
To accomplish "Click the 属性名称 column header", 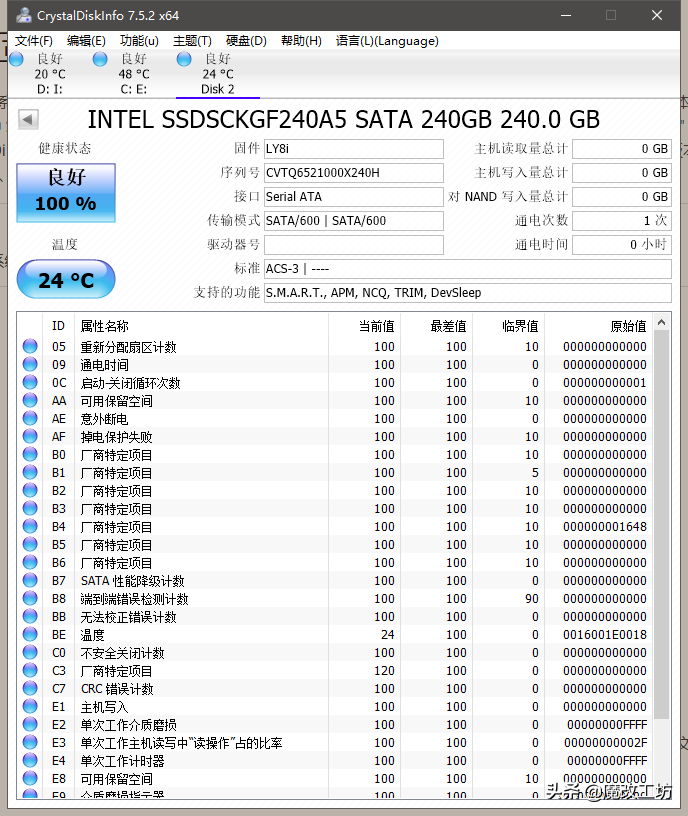I will (x=201, y=326).
